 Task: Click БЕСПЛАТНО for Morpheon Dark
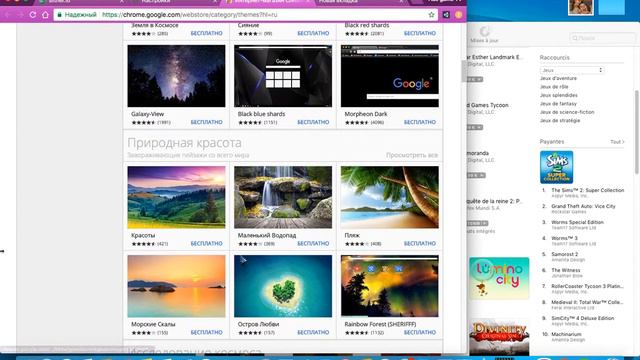point(420,122)
